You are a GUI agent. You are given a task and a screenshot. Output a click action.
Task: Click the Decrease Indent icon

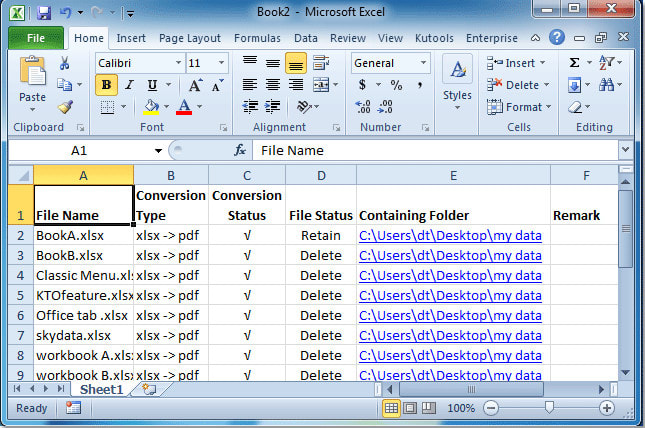tap(250, 107)
